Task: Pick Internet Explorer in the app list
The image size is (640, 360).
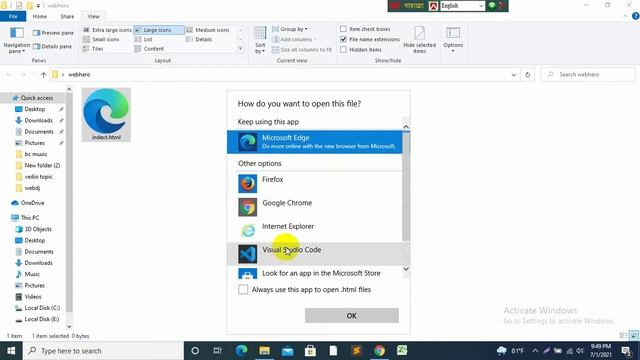Action: pyautogui.click(x=314, y=230)
